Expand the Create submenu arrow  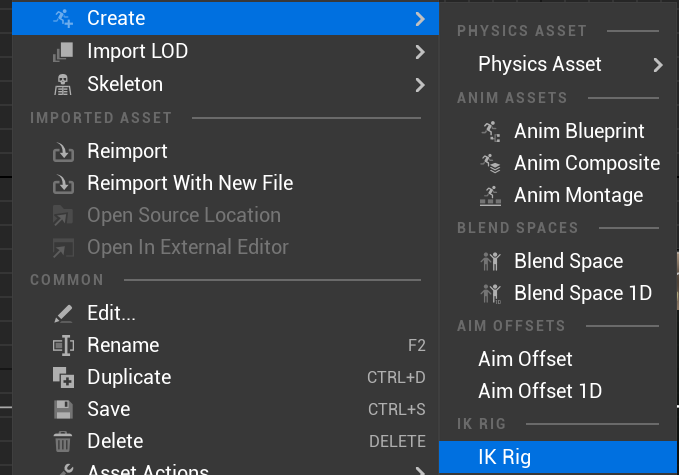coord(420,19)
